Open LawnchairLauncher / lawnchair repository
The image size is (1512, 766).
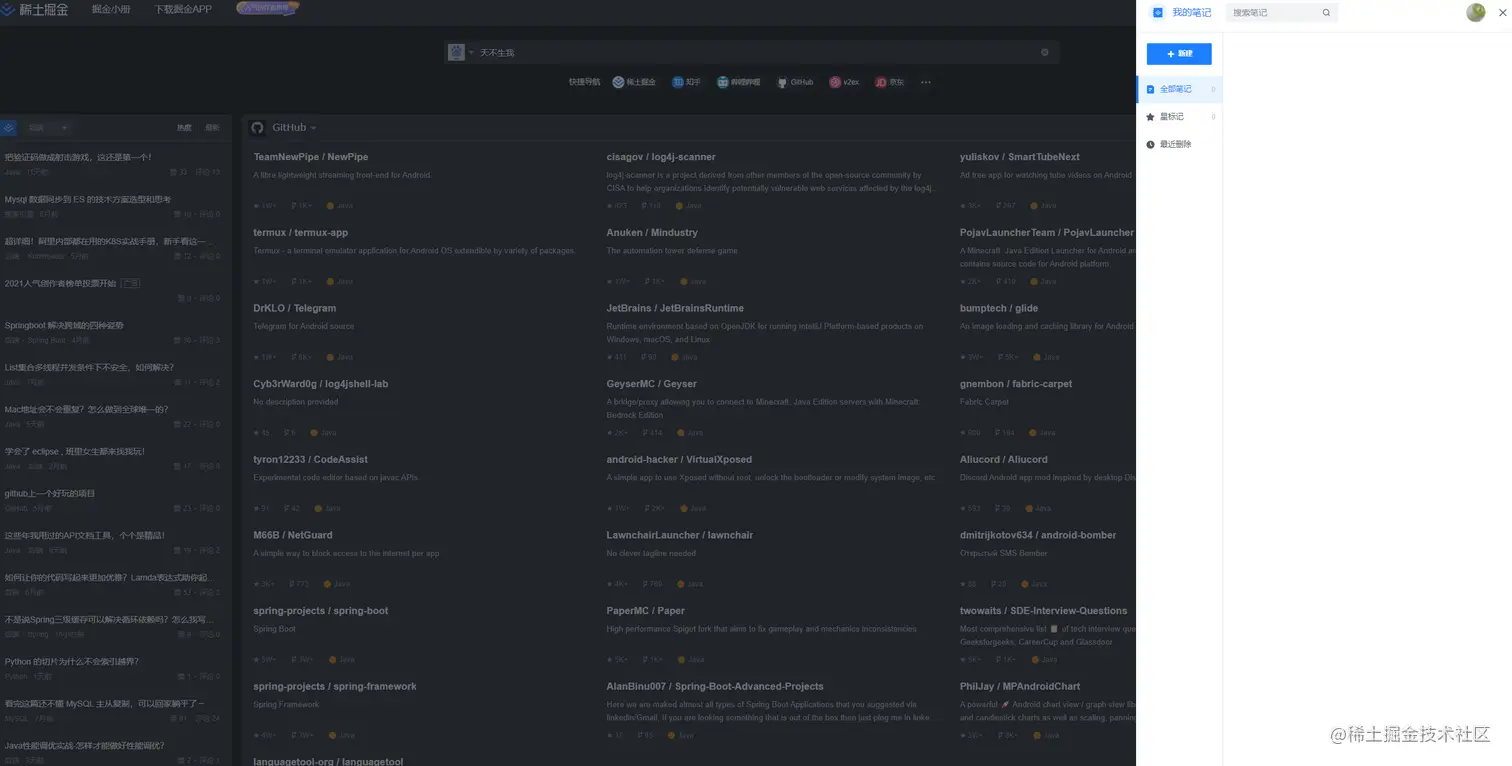(x=680, y=535)
